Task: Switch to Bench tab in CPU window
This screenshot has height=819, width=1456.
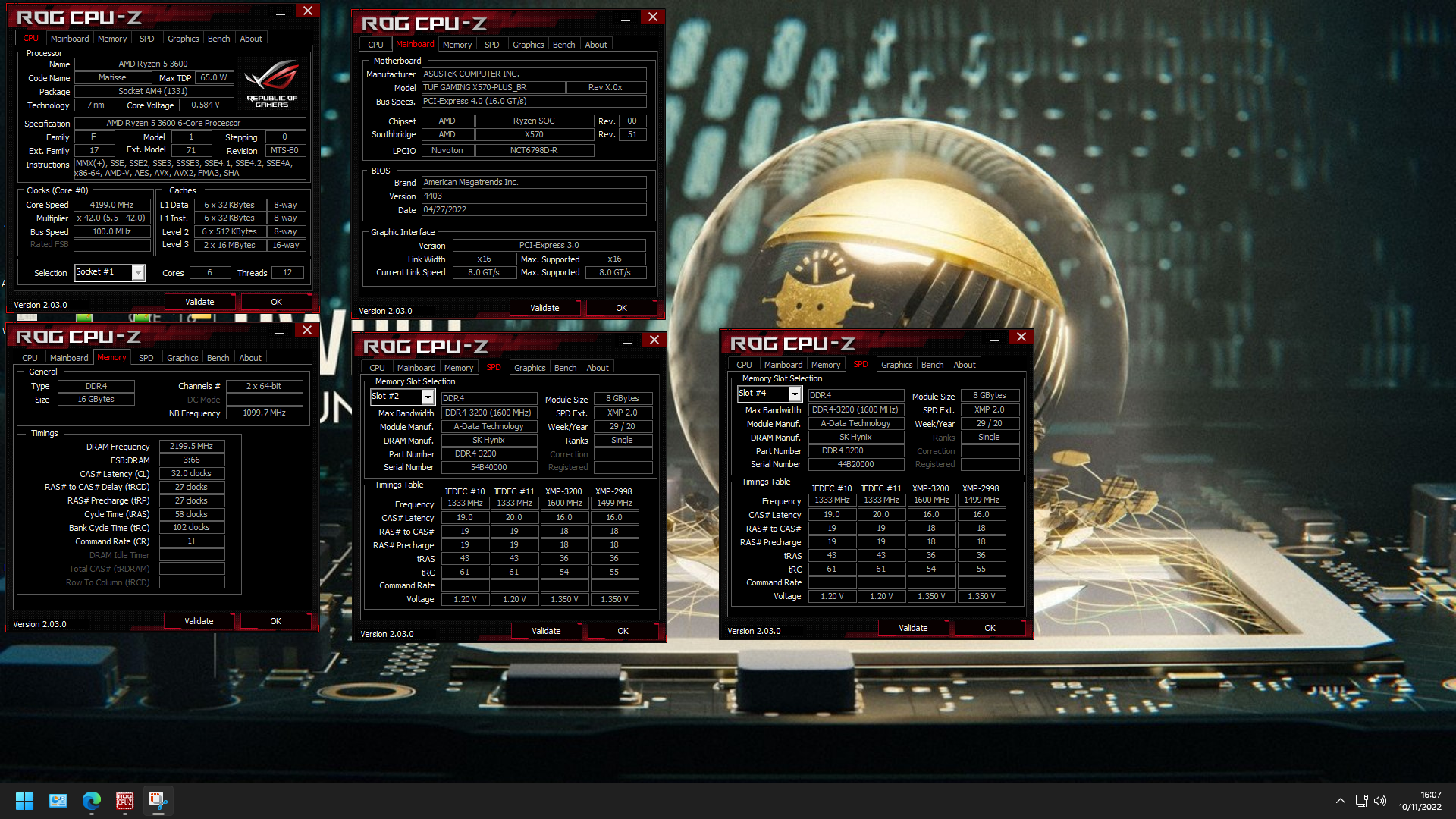Action: click(x=218, y=39)
